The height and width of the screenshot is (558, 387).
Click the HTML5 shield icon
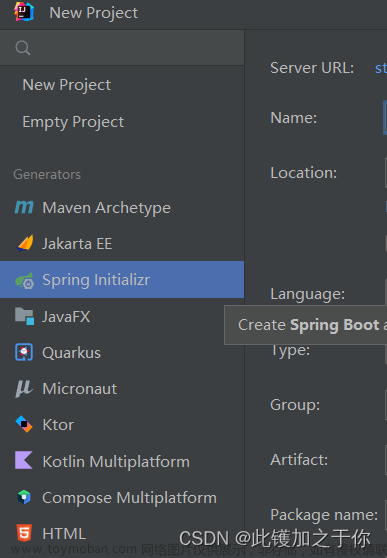(24, 533)
